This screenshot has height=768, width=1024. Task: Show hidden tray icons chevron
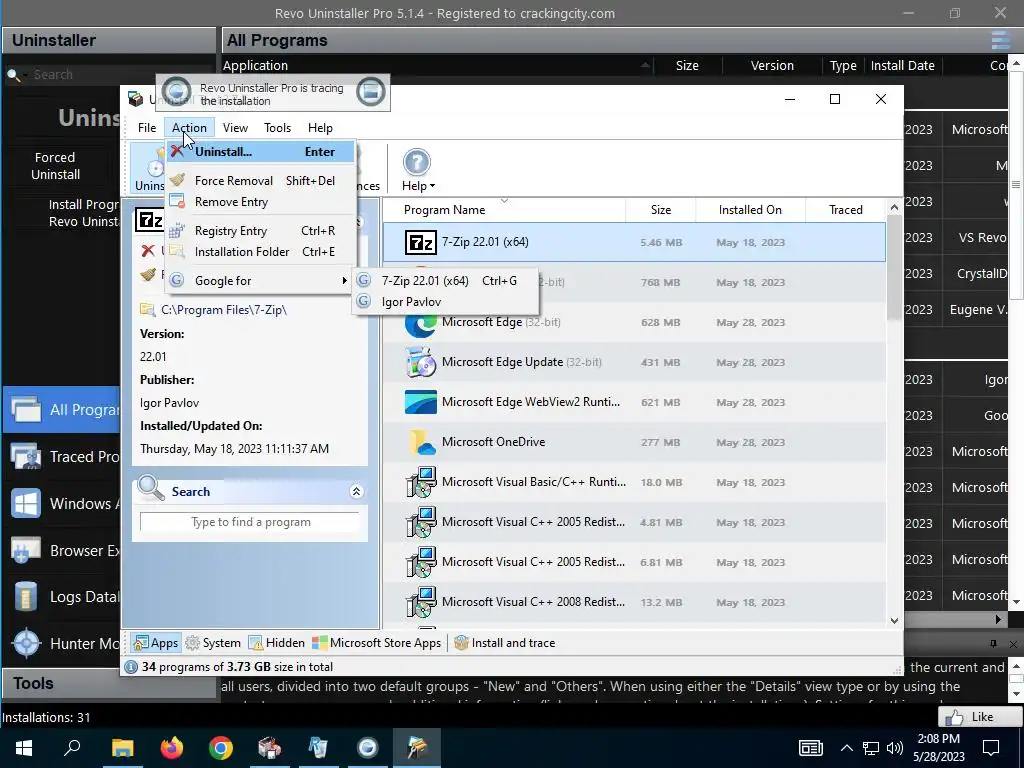click(846, 748)
